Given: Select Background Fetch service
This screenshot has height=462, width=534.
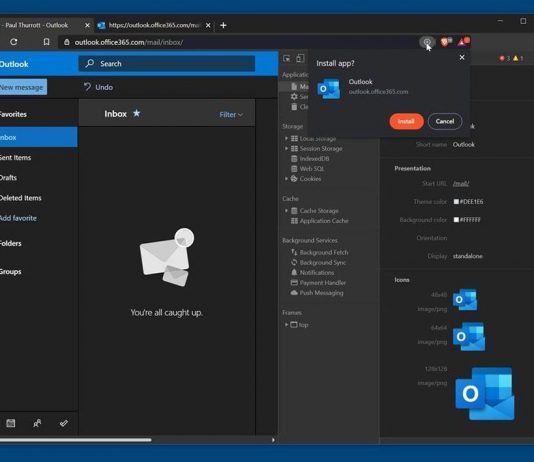Looking at the screenshot, I should pyautogui.click(x=319, y=252).
